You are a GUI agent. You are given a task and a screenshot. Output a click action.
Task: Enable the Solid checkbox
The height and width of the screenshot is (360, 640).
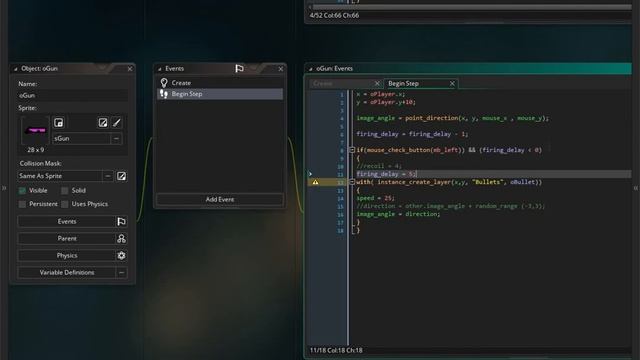click(64, 191)
